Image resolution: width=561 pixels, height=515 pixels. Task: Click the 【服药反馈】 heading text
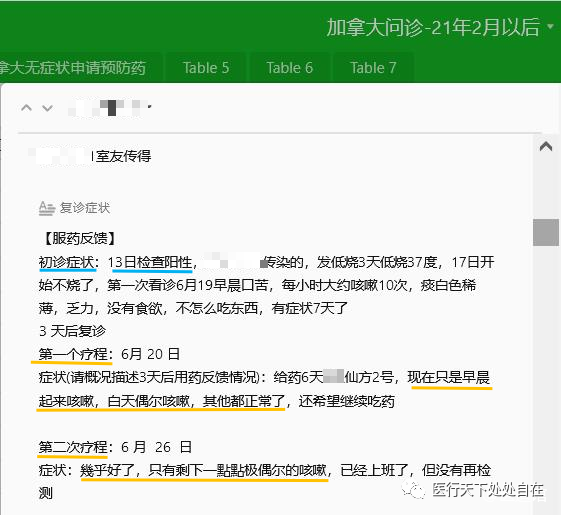tap(79, 239)
